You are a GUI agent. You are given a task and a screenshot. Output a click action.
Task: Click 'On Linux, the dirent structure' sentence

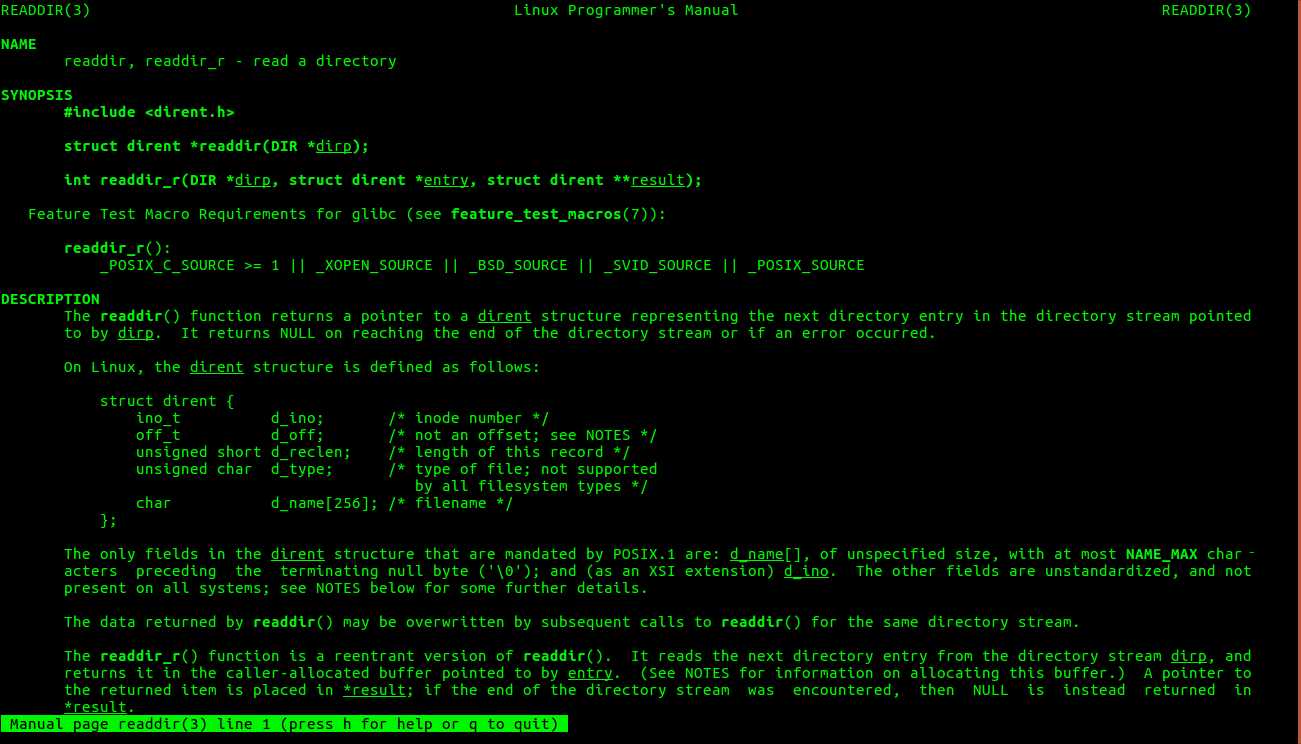click(x=302, y=367)
